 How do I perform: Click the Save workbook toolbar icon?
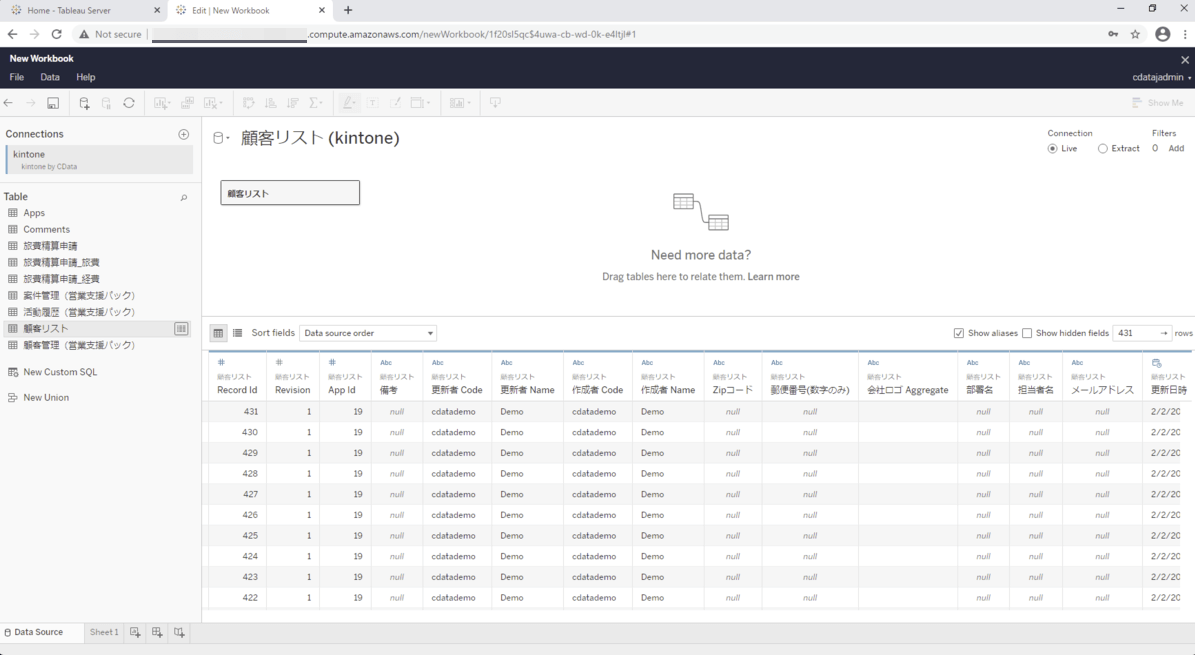click(53, 103)
